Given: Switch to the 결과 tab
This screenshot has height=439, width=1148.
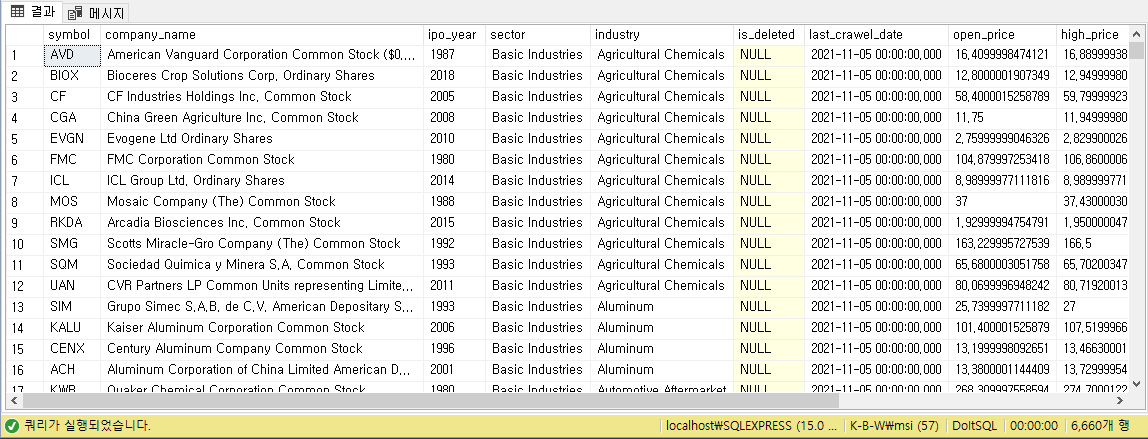Looking at the screenshot, I should coord(33,12).
